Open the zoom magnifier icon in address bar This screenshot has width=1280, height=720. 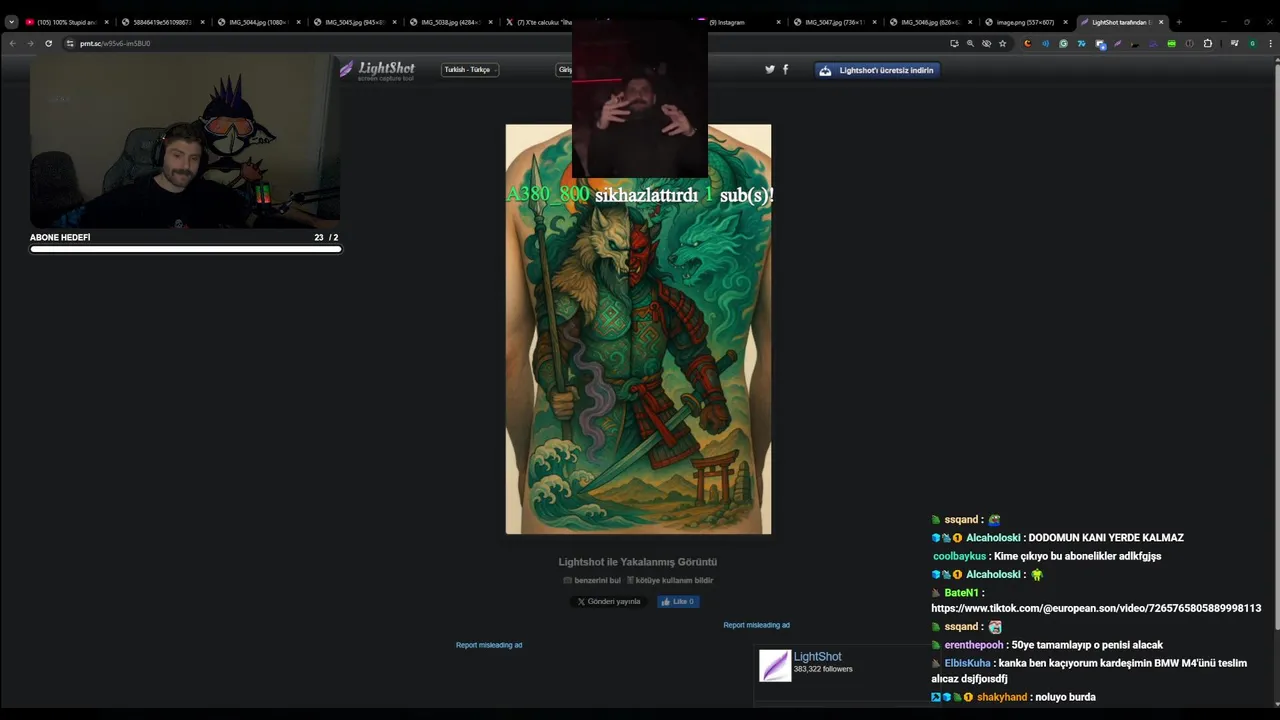(x=970, y=43)
